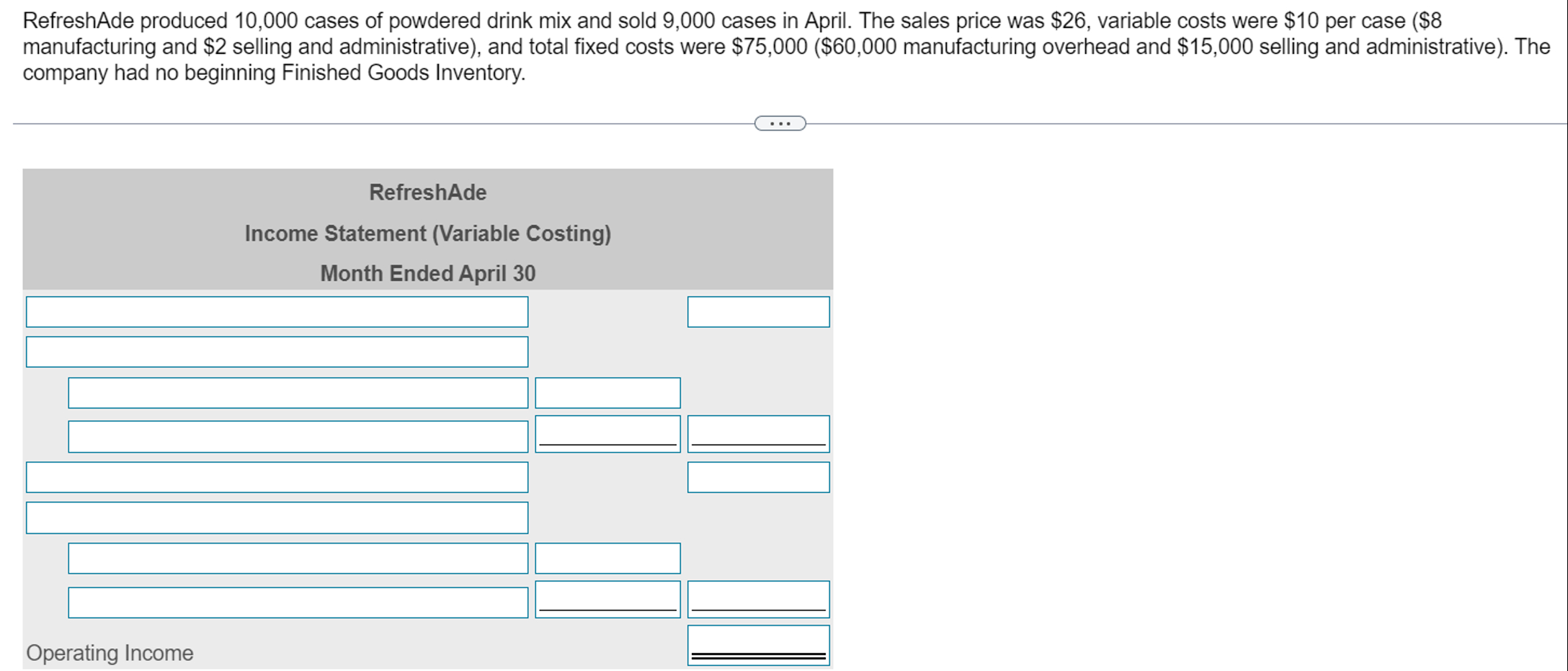The width and height of the screenshot is (1568, 671).
Task: Click the top-right amount field for the first line
Action: (x=759, y=312)
